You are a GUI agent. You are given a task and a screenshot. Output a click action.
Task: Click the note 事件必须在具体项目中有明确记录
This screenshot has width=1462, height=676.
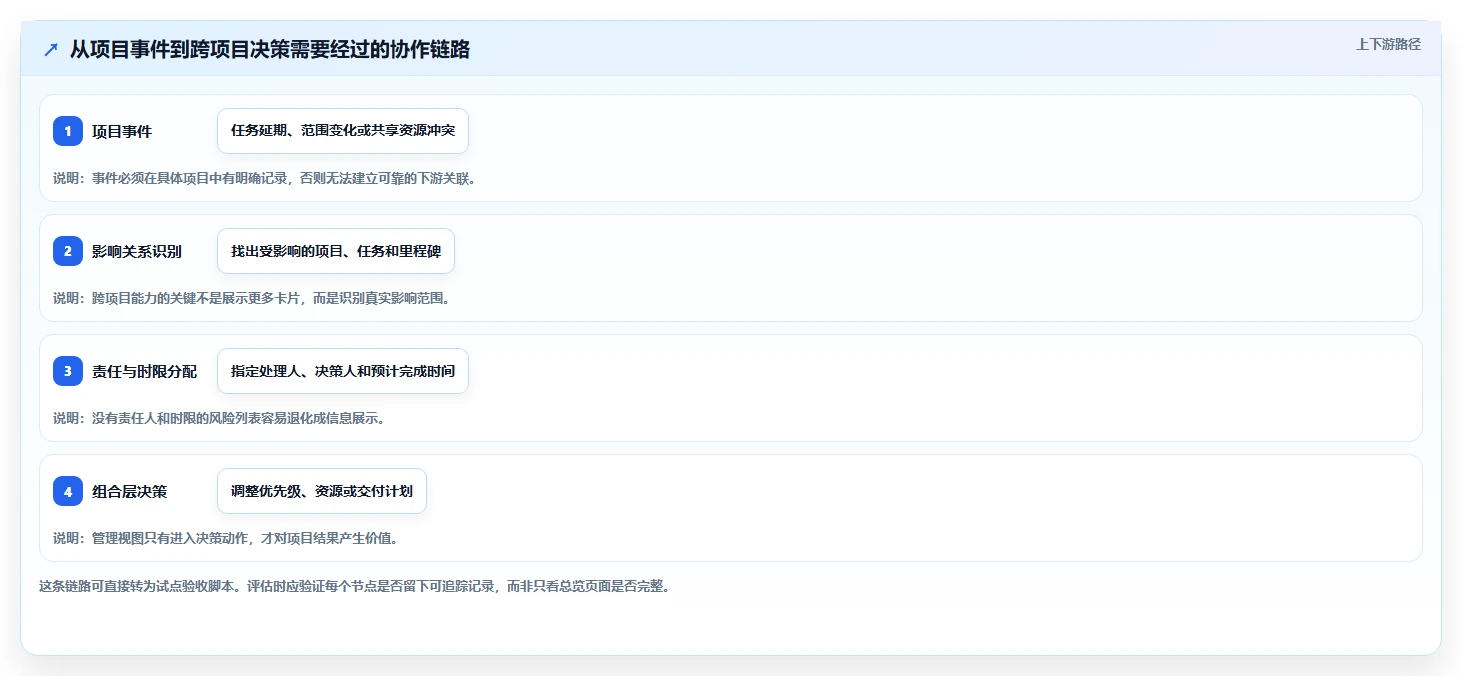(x=189, y=178)
